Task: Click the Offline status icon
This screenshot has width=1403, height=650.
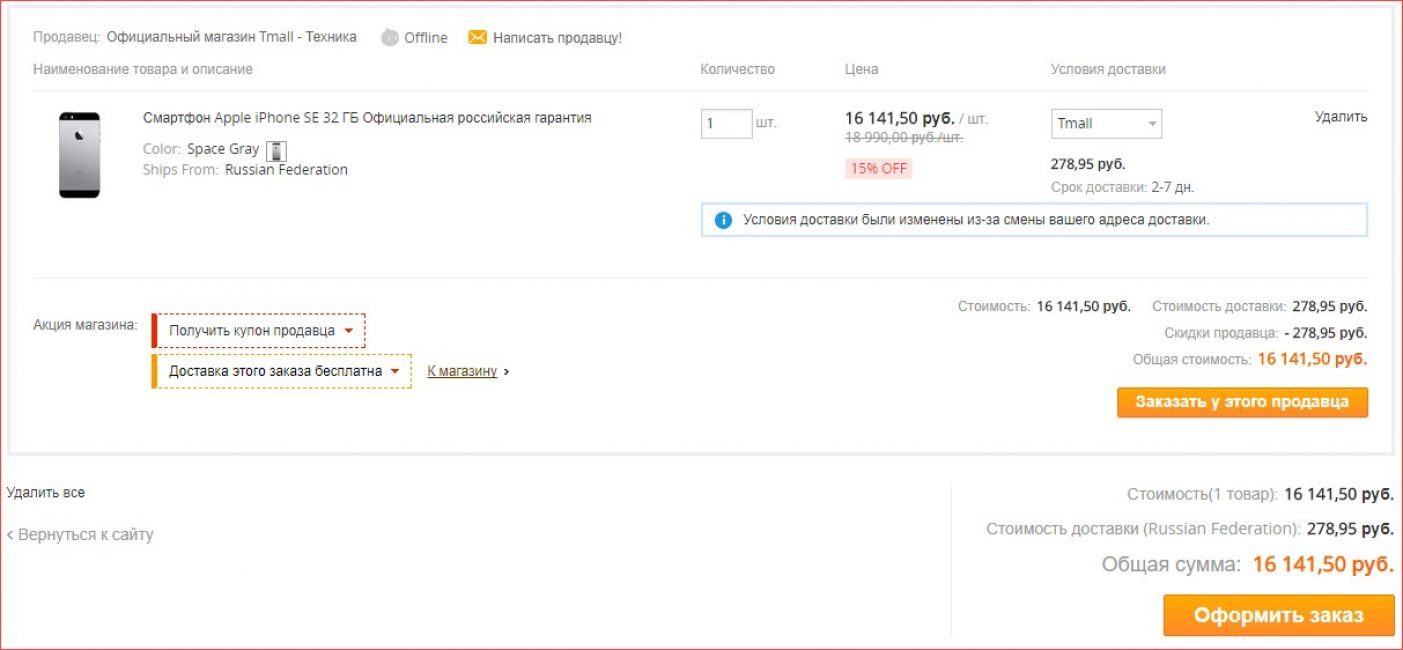Action: click(x=390, y=37)
